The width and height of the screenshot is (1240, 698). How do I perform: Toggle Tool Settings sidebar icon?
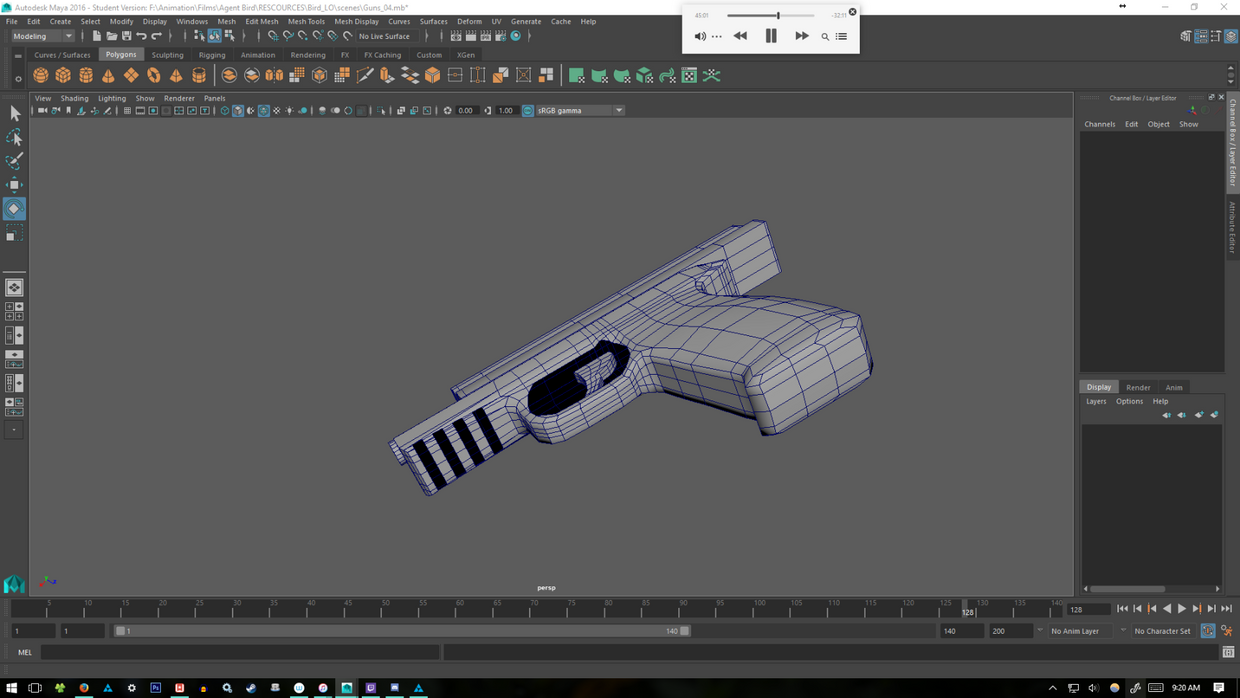click(1216, 36)
